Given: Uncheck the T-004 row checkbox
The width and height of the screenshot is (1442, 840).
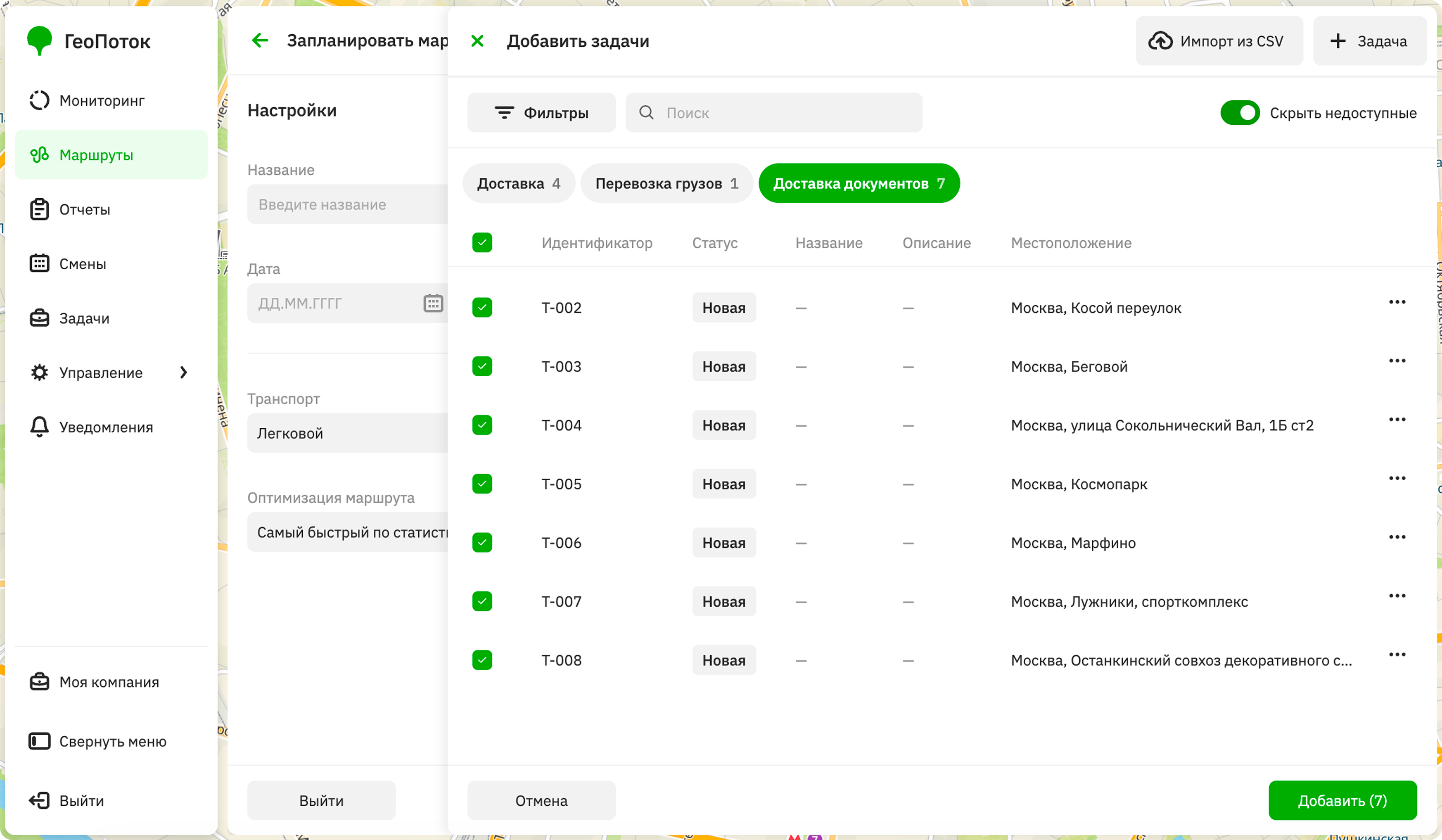Looking at the screenshot, I should click(x=482, y=425).
